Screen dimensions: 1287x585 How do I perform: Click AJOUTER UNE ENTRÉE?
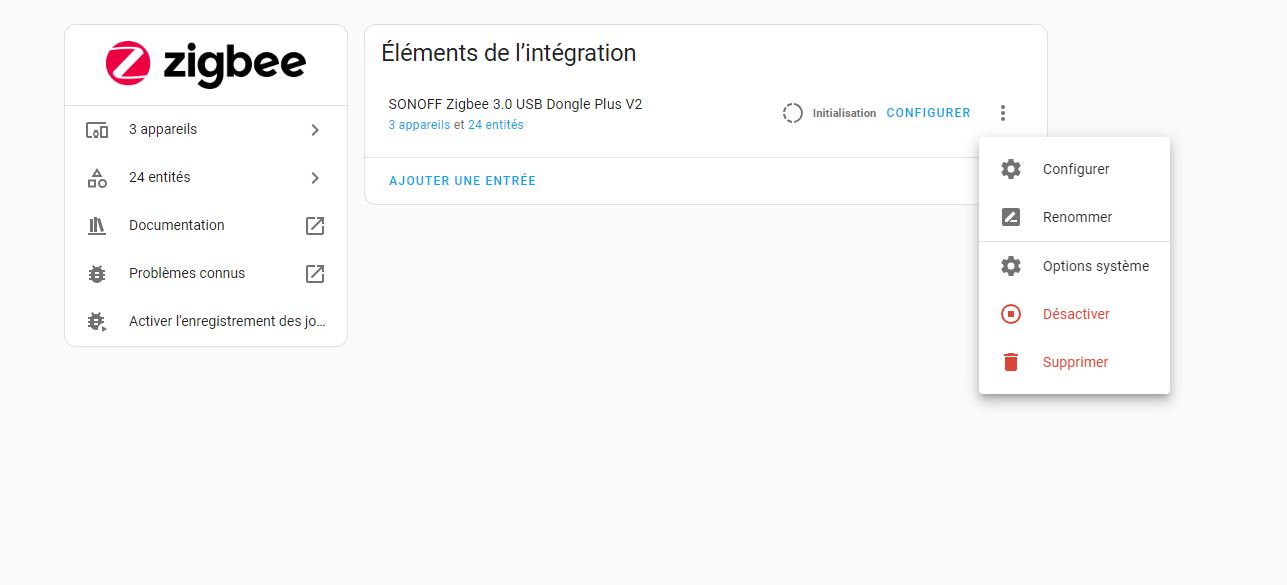(x=462, y=181)
